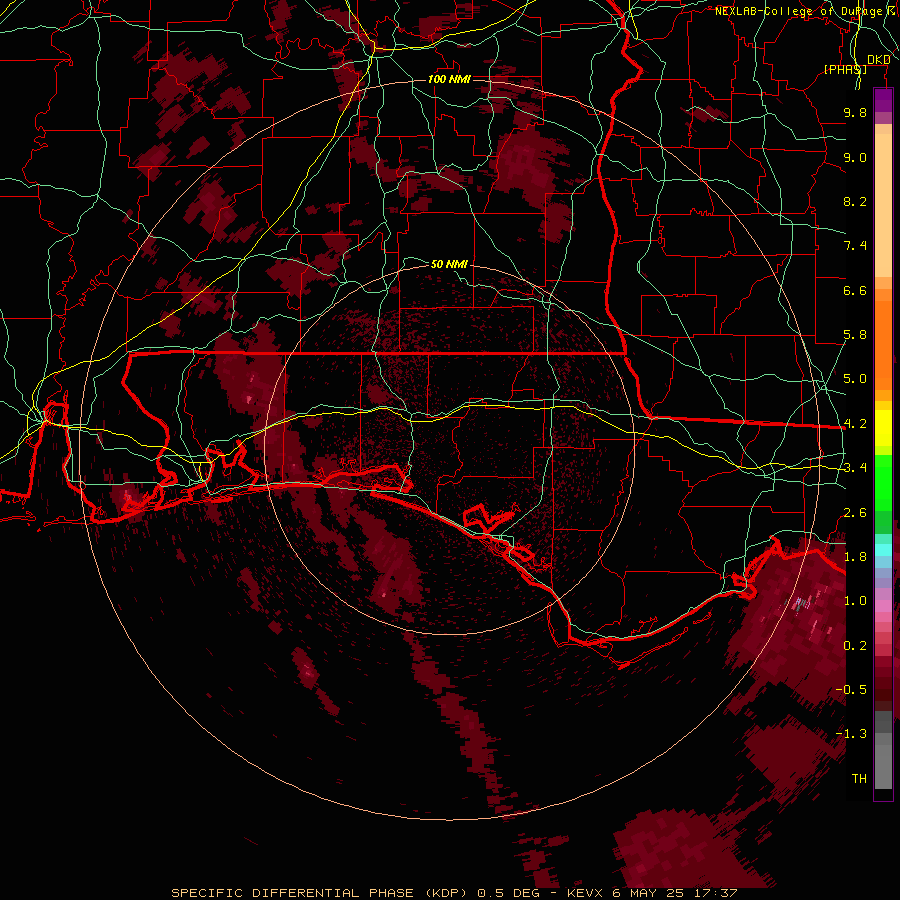The image size is (900, 900).
Task: Click the orange segment of the color bar
Action: (883, 344)
